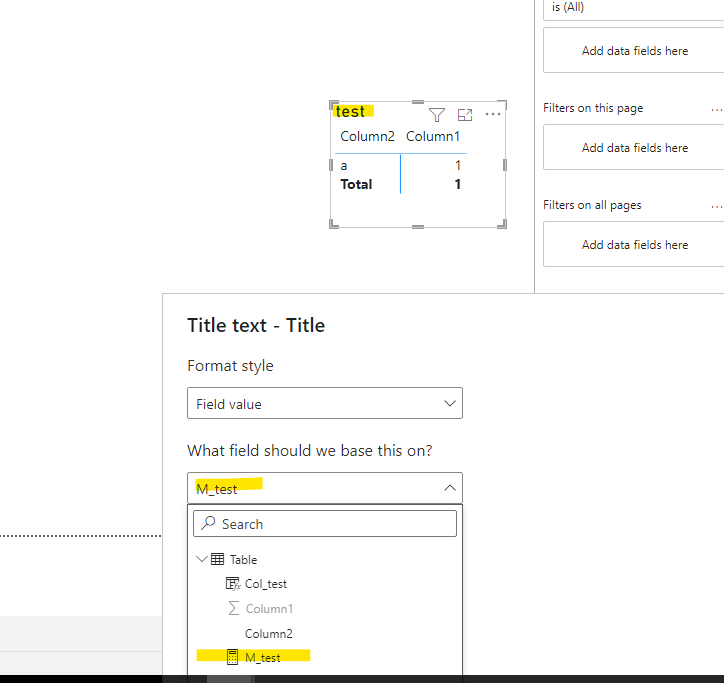
Task: Click the Search field in field list
Action: click(325, 524)
